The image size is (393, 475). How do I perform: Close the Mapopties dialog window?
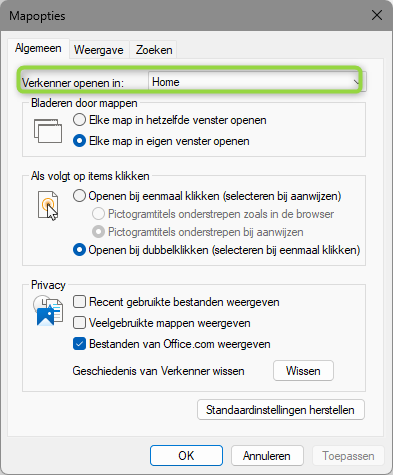click(377, 15)
